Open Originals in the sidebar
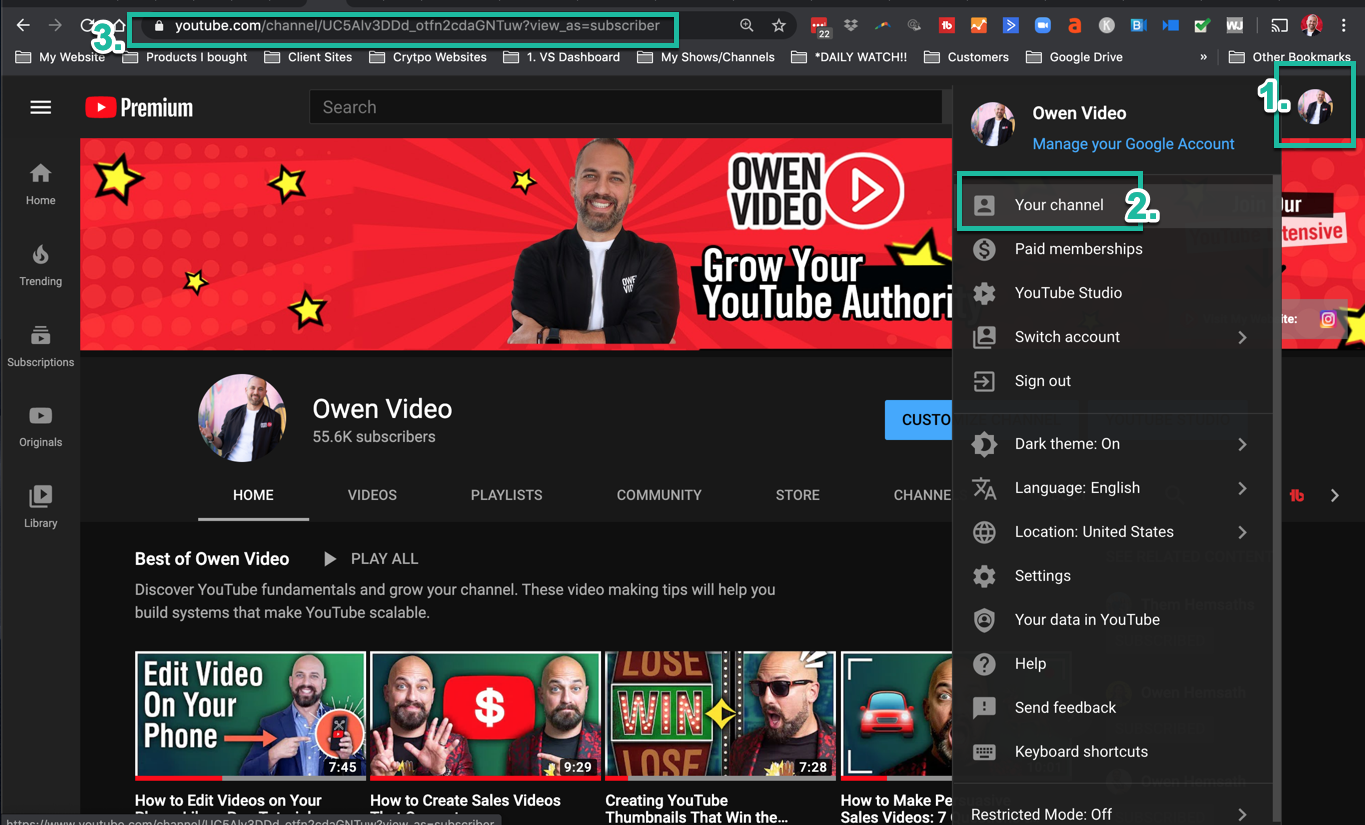 (x=40, y=427)
